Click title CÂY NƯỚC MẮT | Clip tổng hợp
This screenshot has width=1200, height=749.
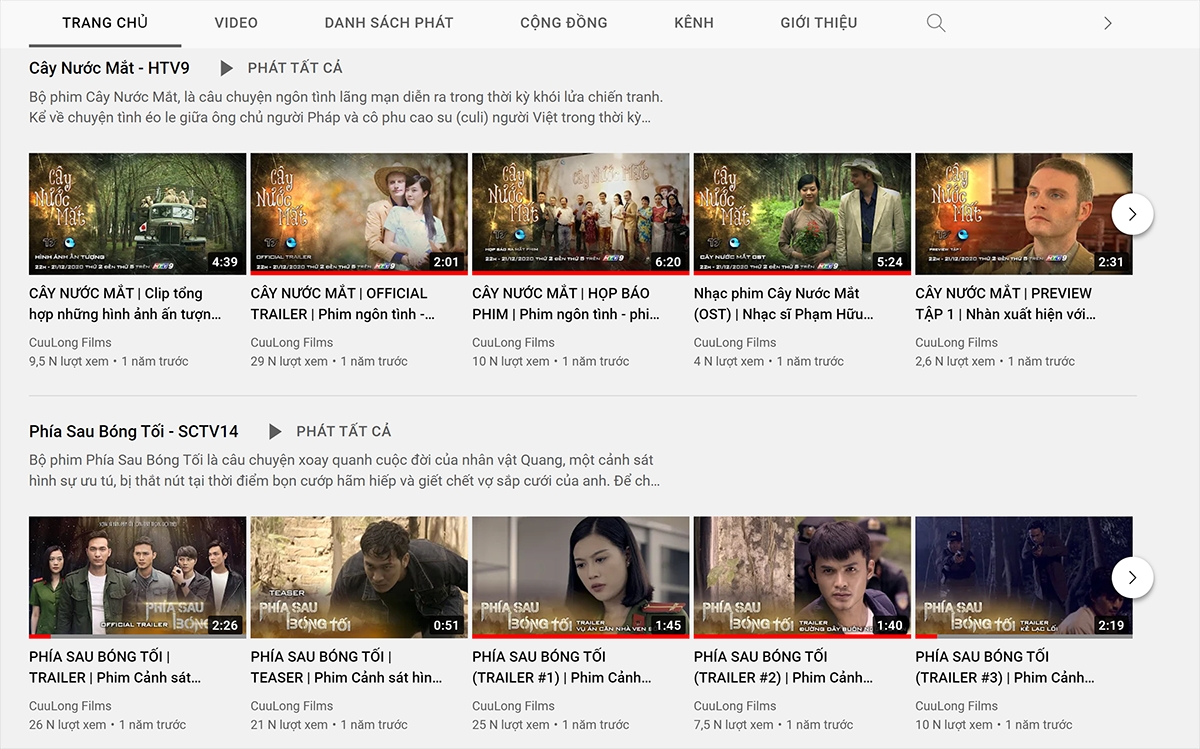click(126, 304)
